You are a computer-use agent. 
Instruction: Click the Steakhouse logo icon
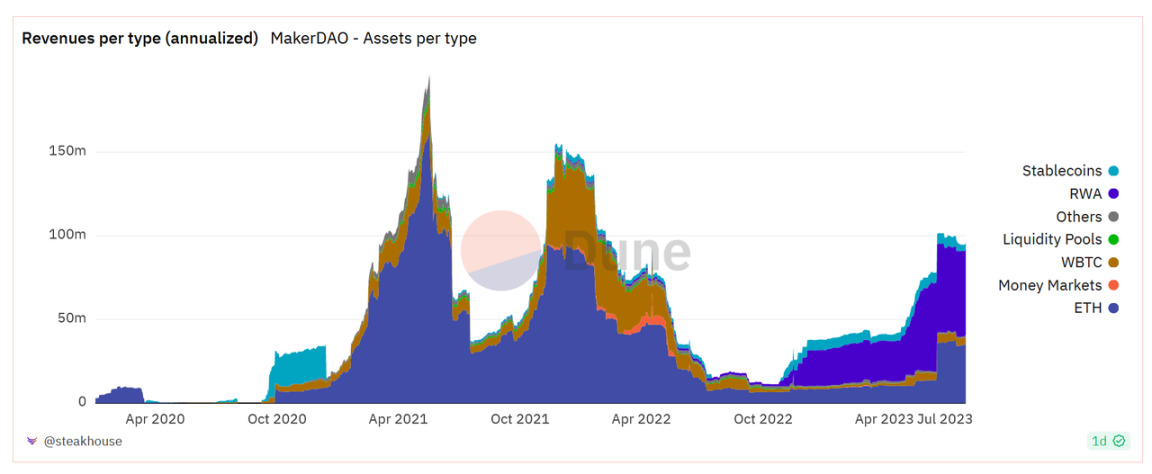tap(31, 441)
